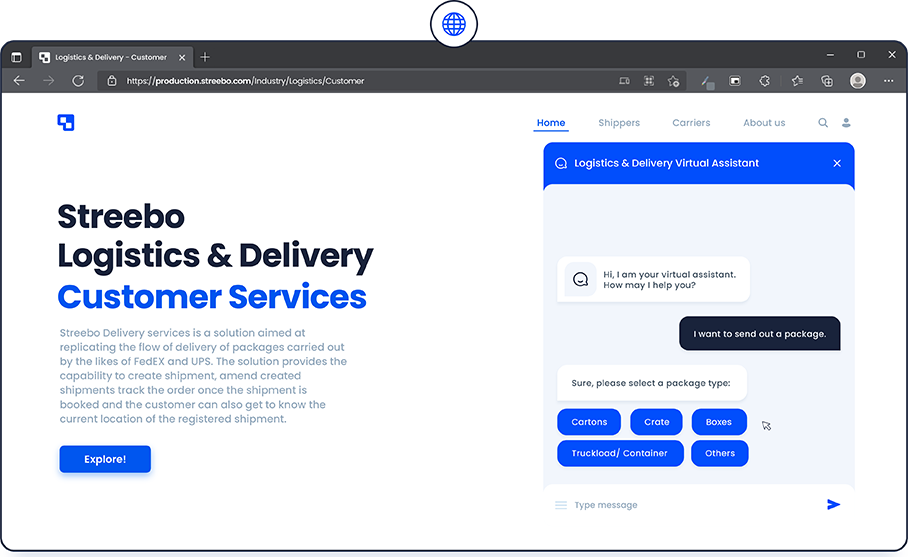Image resolution: width=908 pixels, height=557 pixels.
Task: Click the QR/apps grid icon in address bar
Action: coord(649,81)
